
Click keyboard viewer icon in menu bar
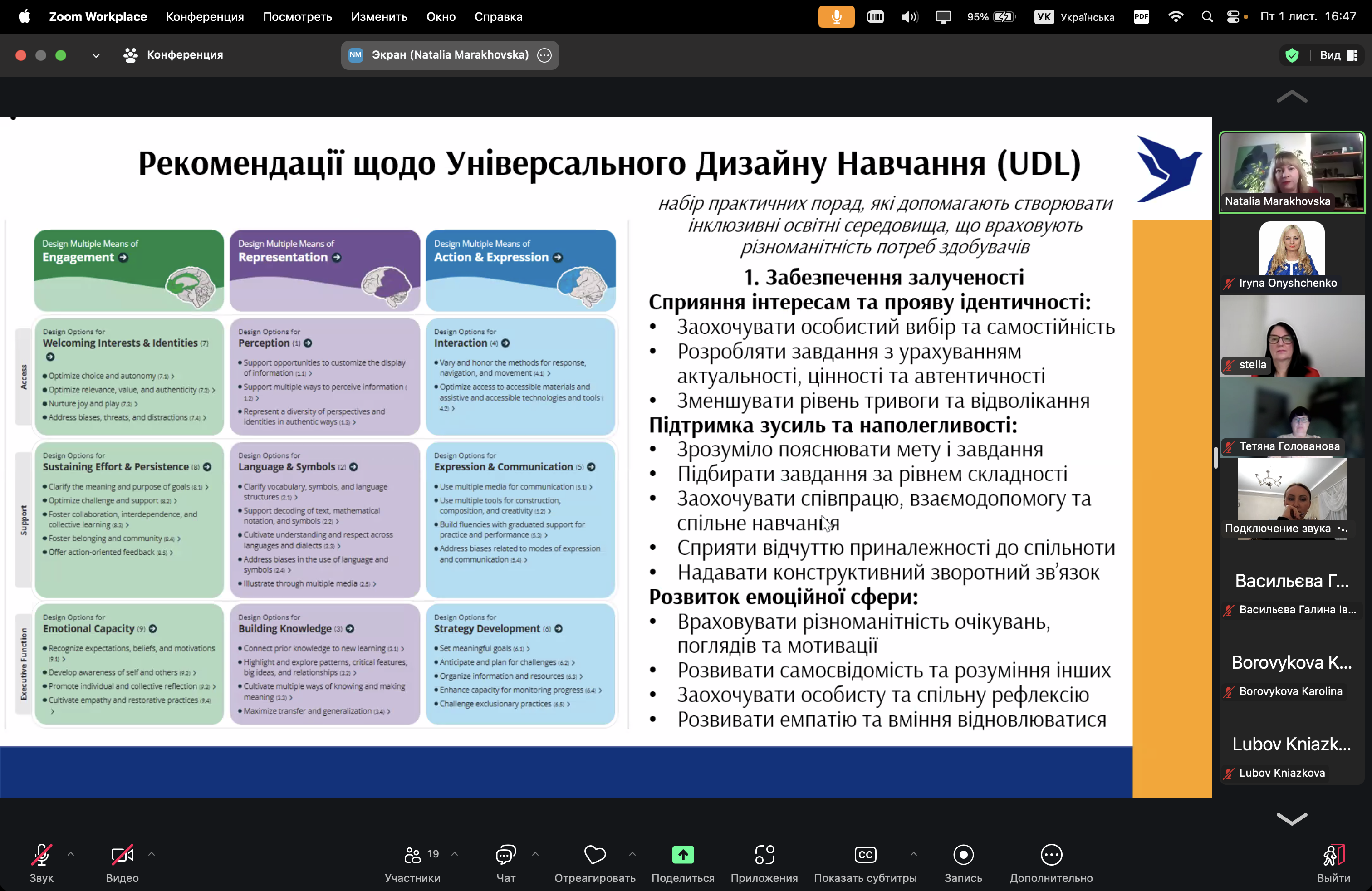875,17
